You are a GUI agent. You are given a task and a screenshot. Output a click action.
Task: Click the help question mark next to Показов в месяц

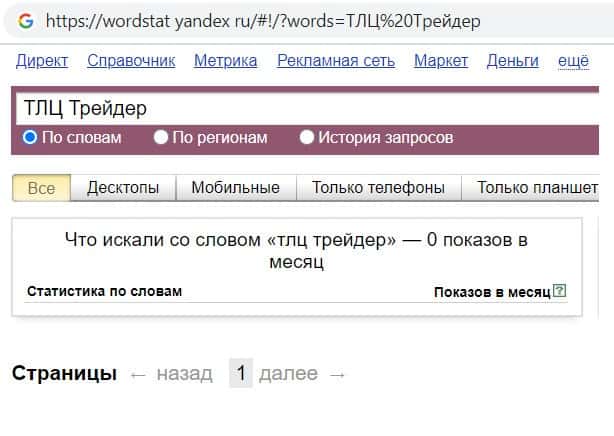pos(560,291)
